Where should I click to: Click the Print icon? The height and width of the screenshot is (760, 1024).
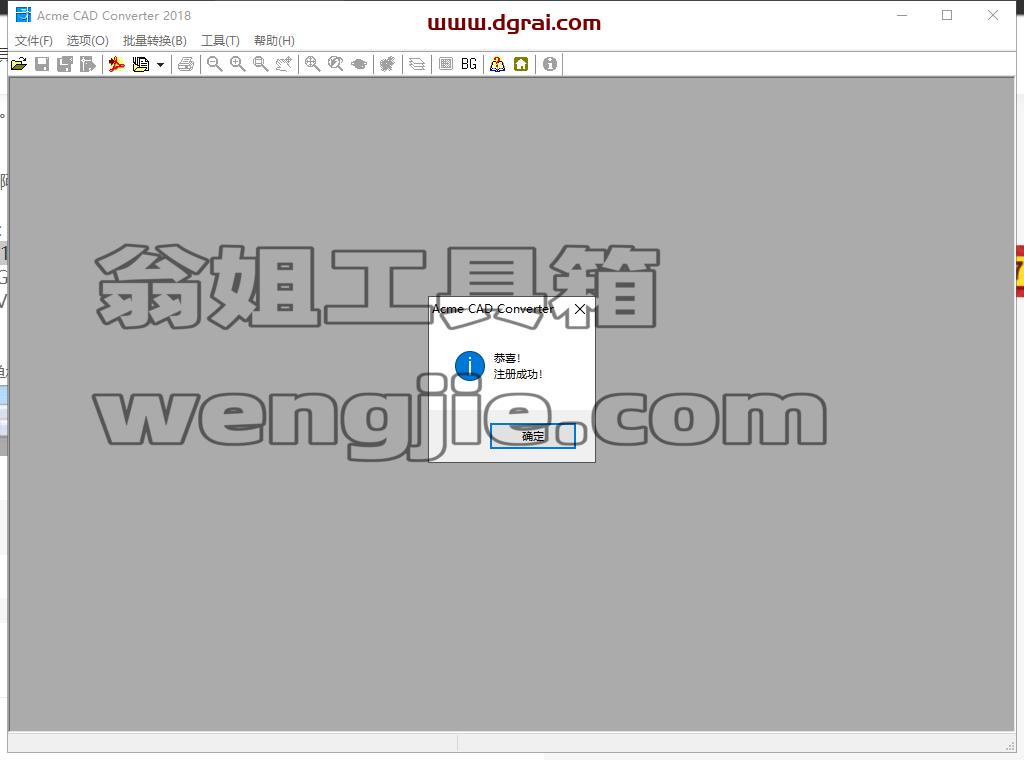(x=186, y=64)
